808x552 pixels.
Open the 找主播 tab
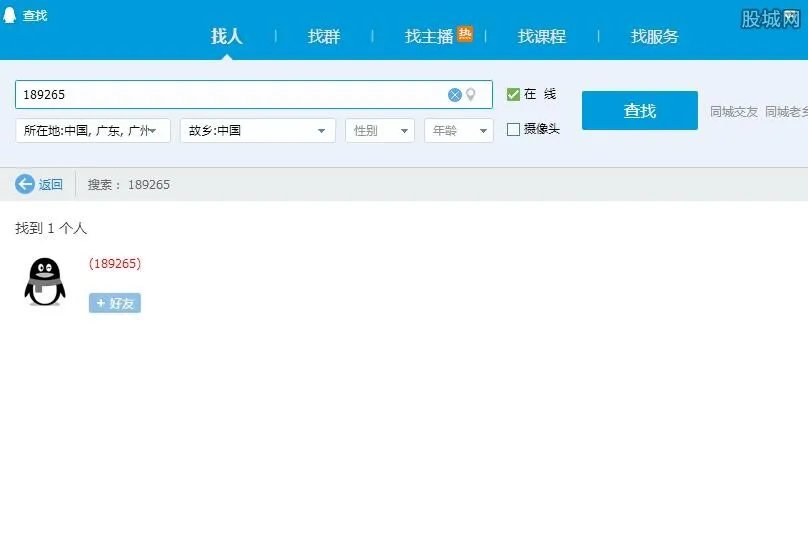(429, 36)
